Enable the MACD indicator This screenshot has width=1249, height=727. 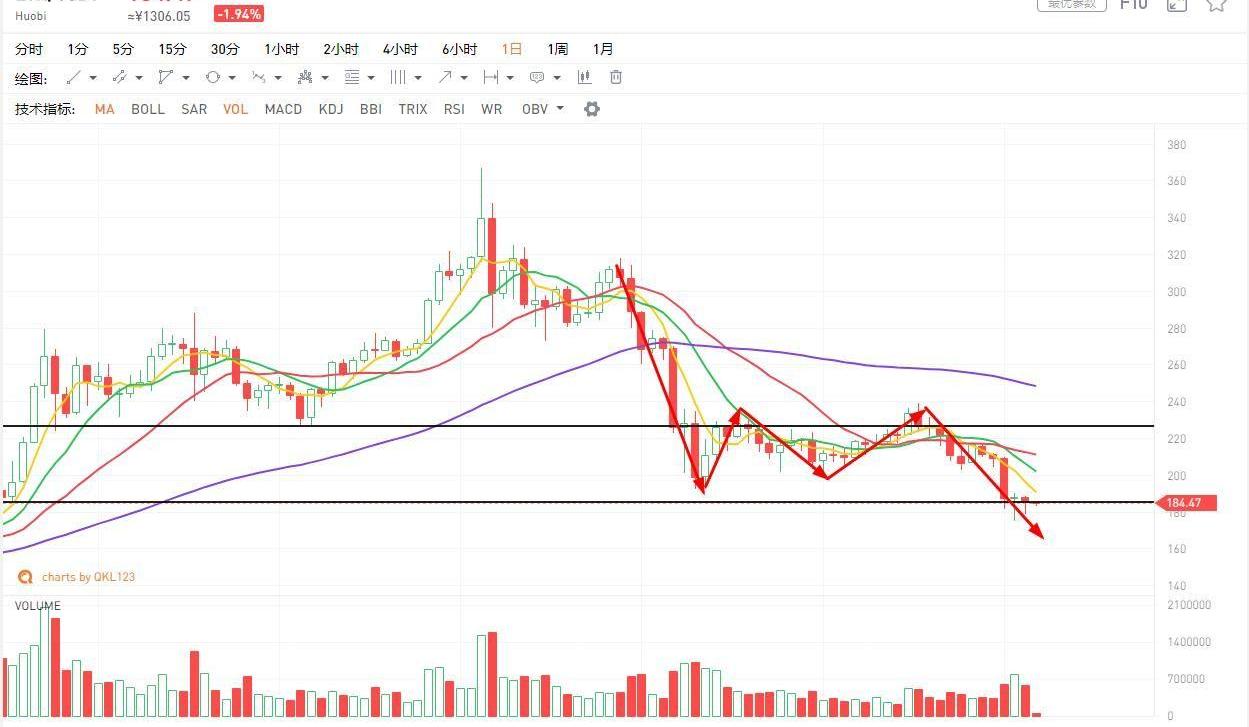(x=283, y=109)
